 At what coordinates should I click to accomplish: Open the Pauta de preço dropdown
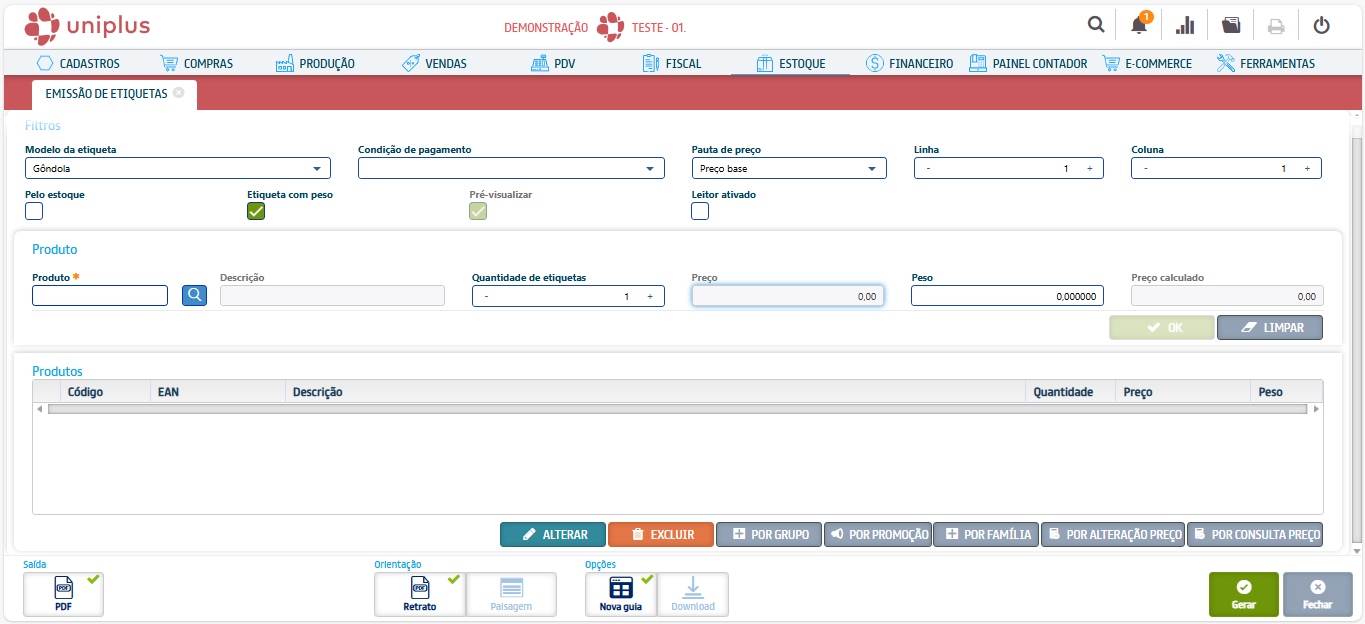coord(789,168)
